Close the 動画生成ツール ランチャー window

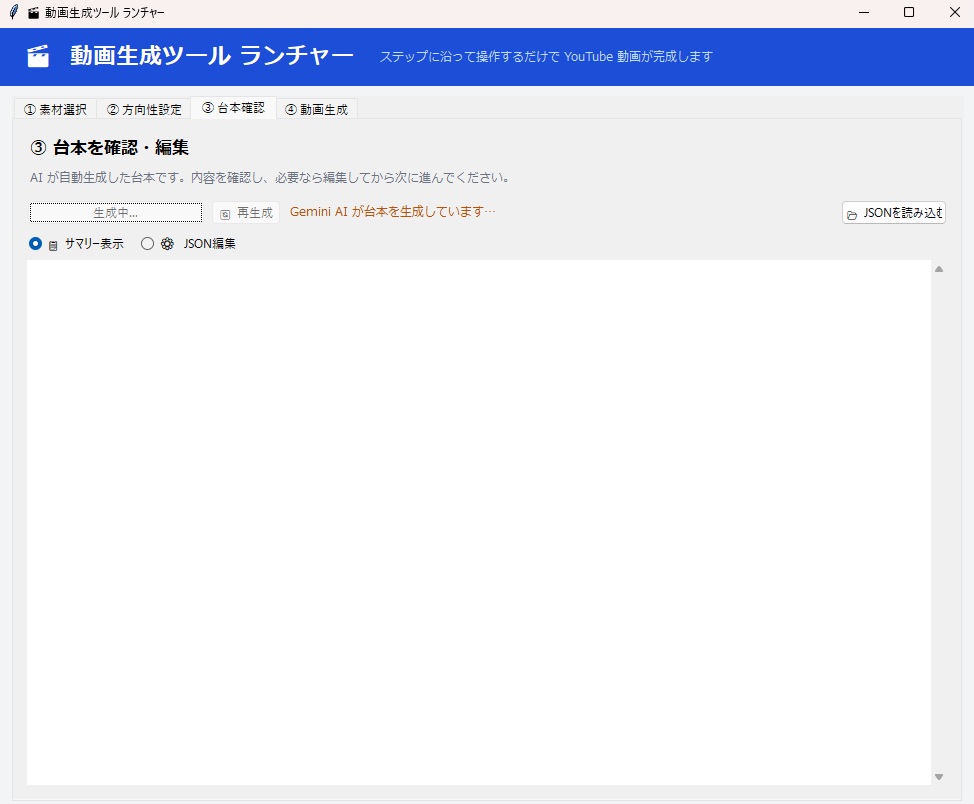955,12
